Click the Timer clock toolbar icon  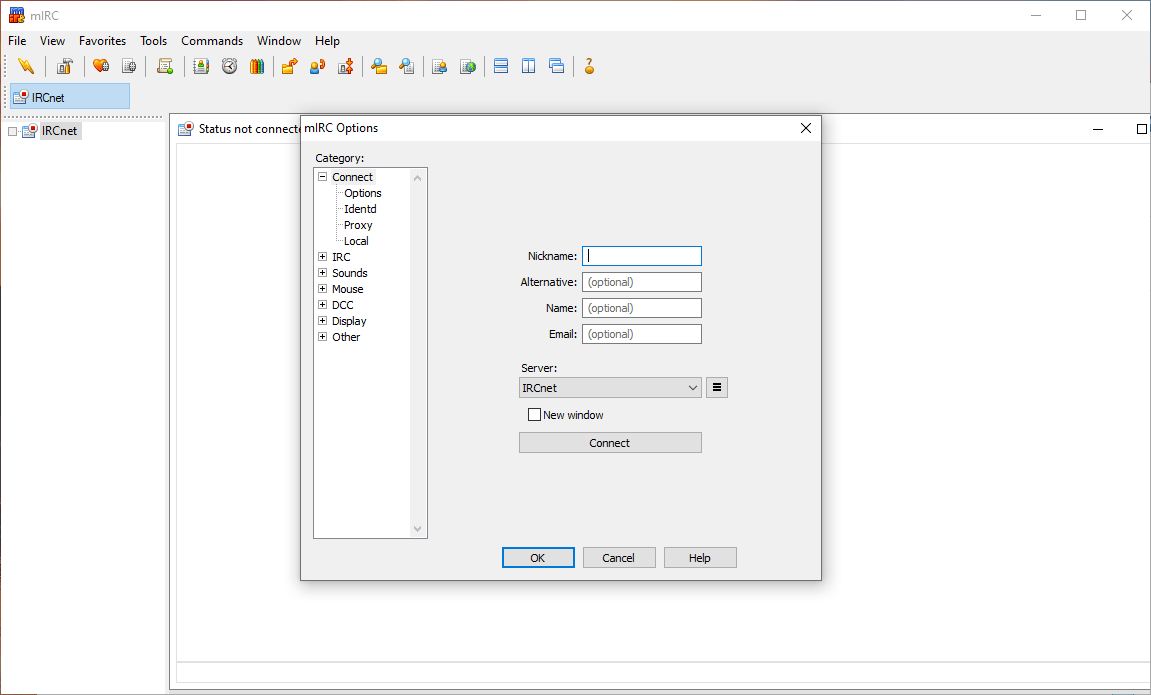[229, 66]
